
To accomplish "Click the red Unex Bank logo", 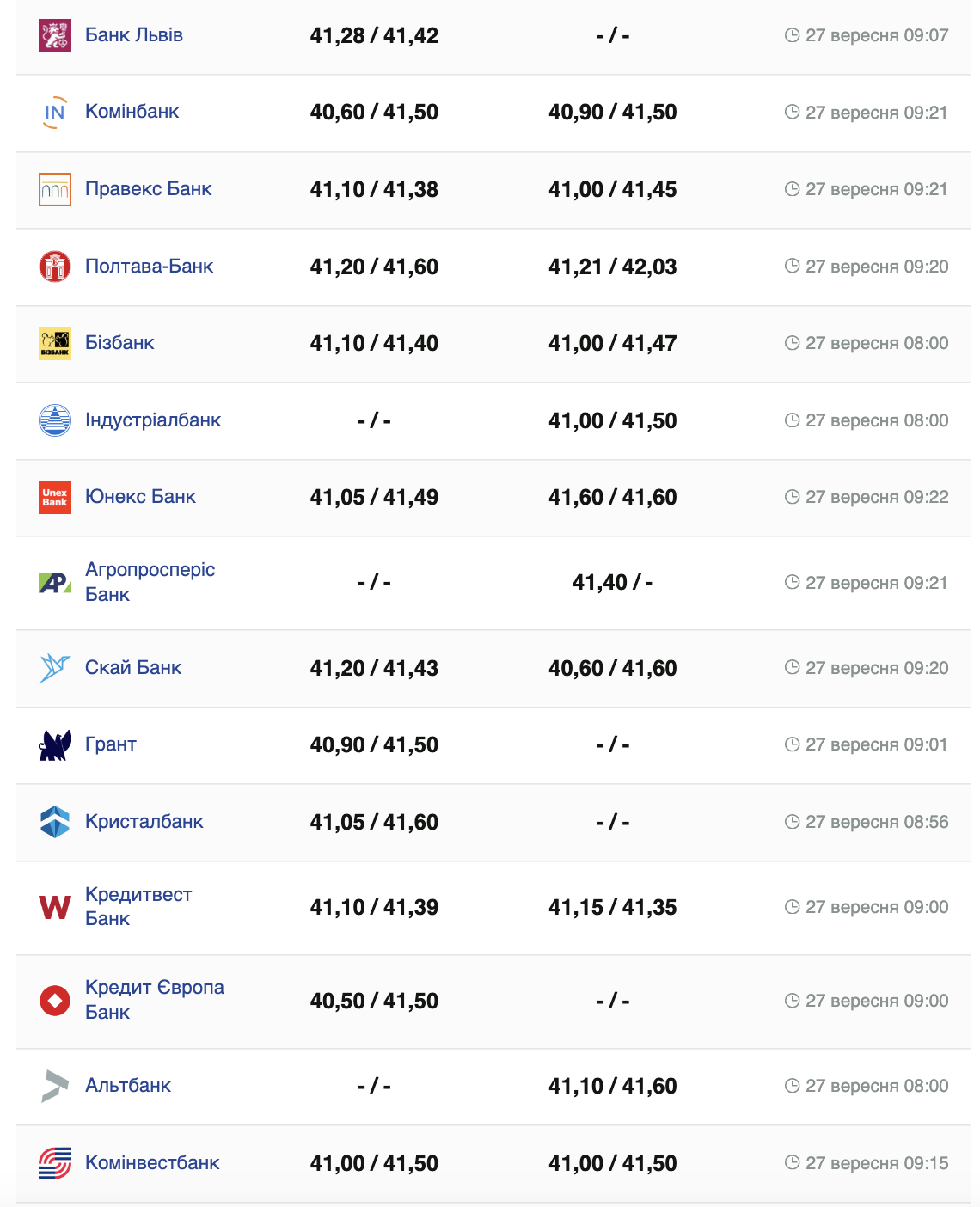I will (55, 497).
